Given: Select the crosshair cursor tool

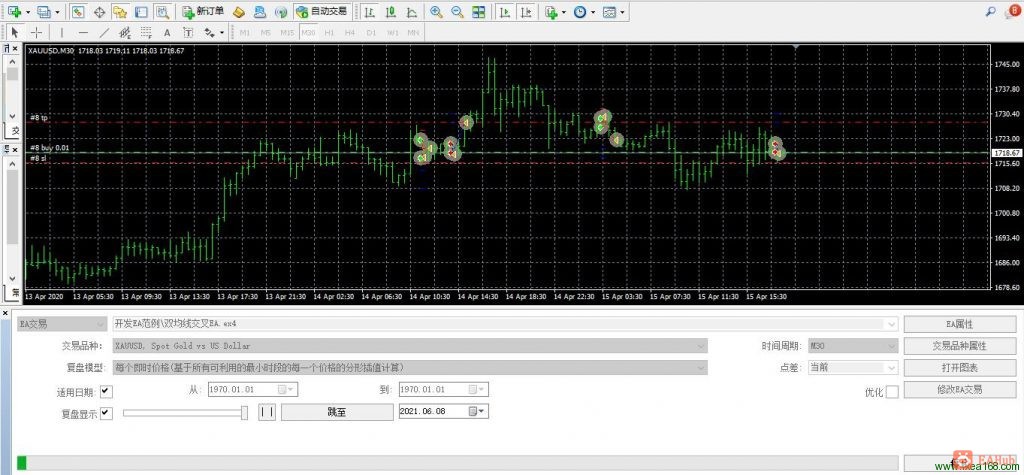Looking at the screenshot, I should [37, 32].
